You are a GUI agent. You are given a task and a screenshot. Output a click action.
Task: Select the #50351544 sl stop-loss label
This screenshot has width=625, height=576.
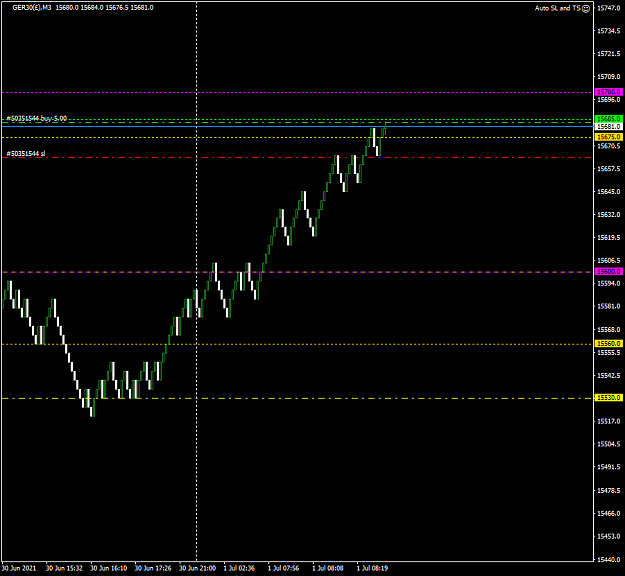tap(26, 153)
